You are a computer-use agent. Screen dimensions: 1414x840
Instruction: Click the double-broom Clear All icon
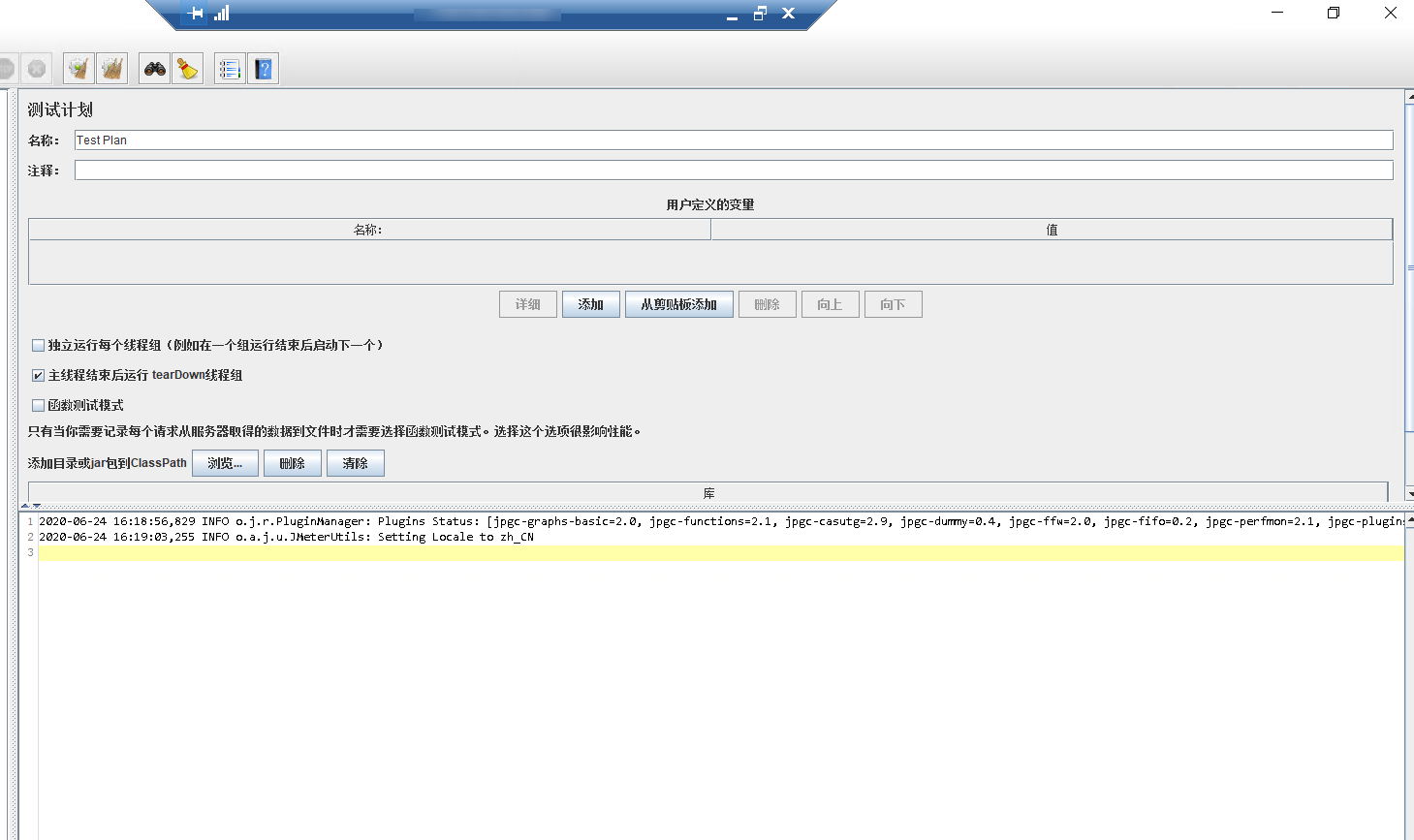(x=111, y=68)
